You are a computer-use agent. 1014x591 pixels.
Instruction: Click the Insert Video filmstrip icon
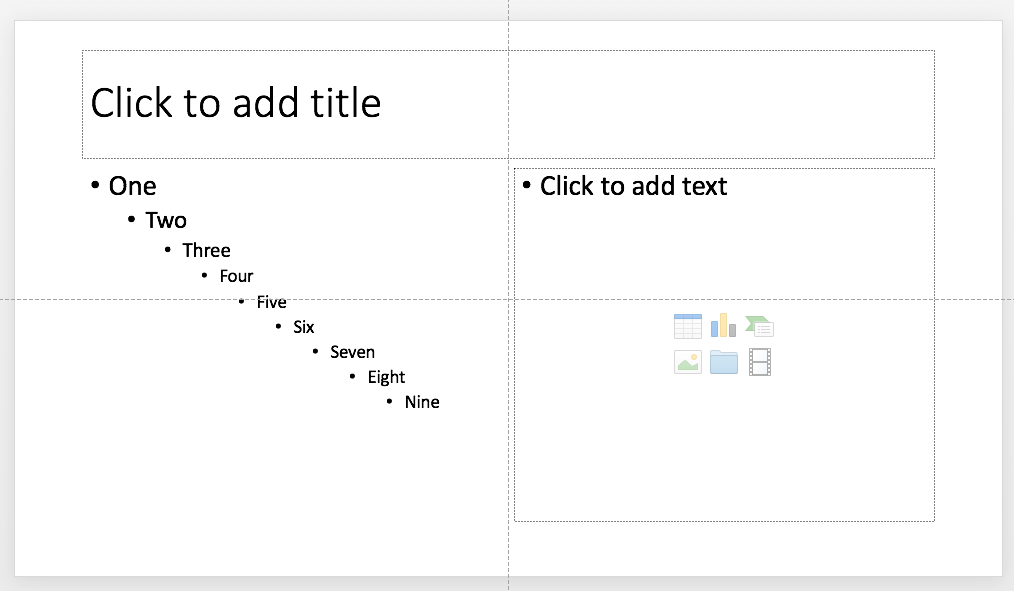[x=760, y=362]
